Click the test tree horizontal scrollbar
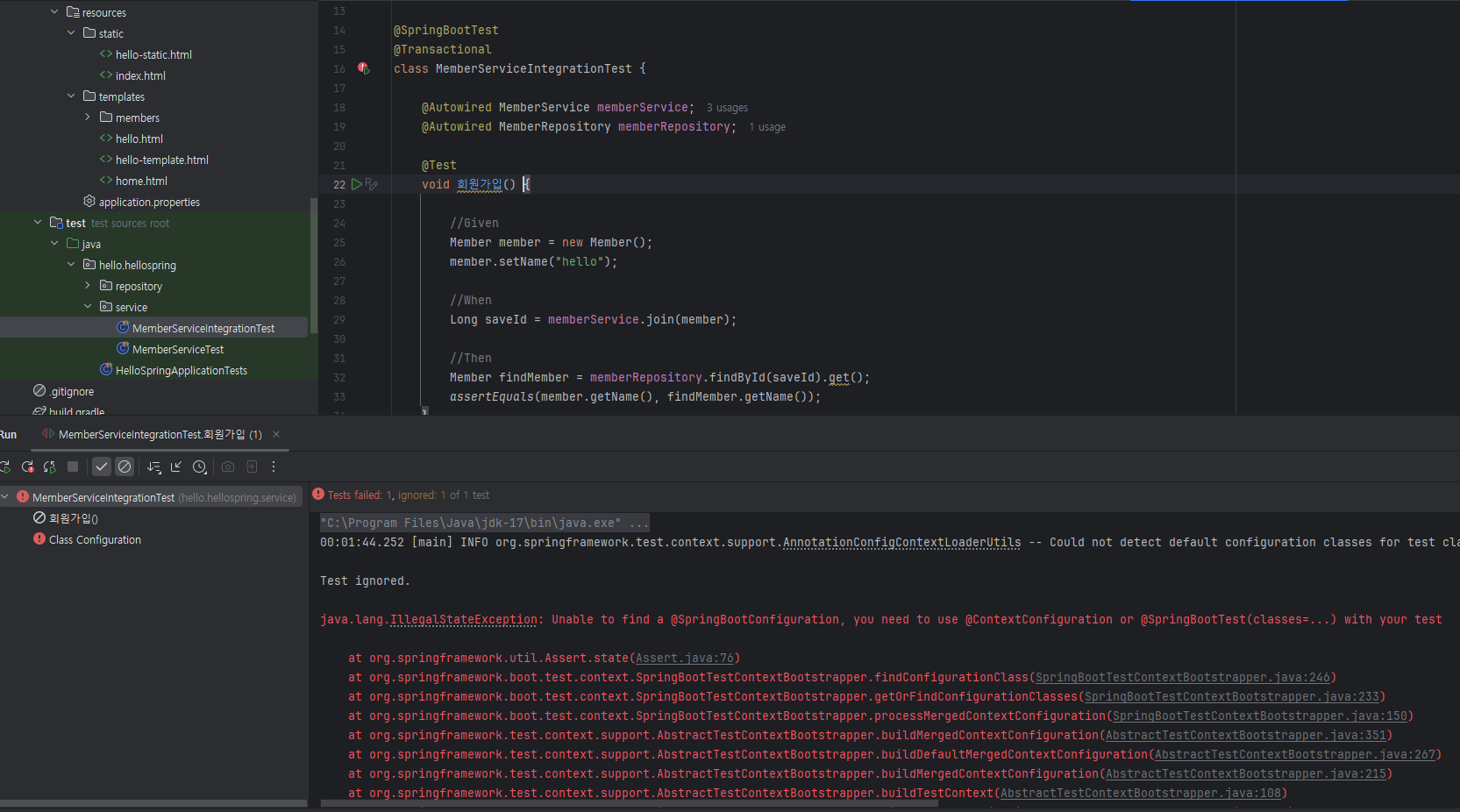The height and width of the screenshot is (812, 1460). (x=153, y=802)
